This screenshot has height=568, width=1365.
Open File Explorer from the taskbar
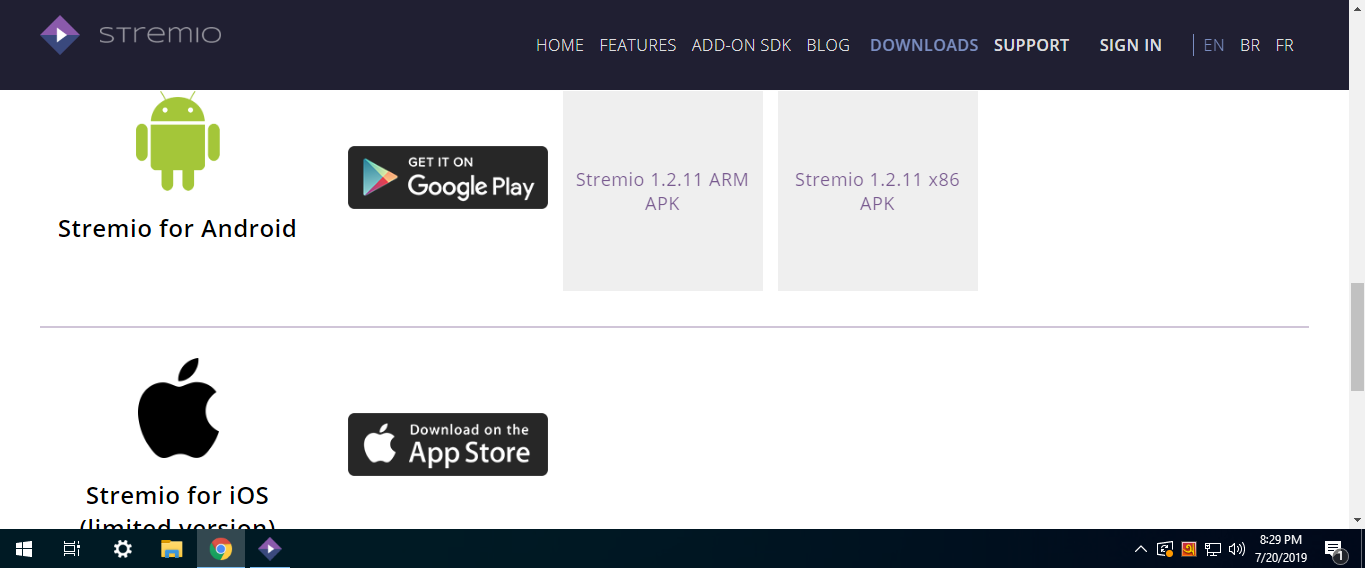[172, 549]
